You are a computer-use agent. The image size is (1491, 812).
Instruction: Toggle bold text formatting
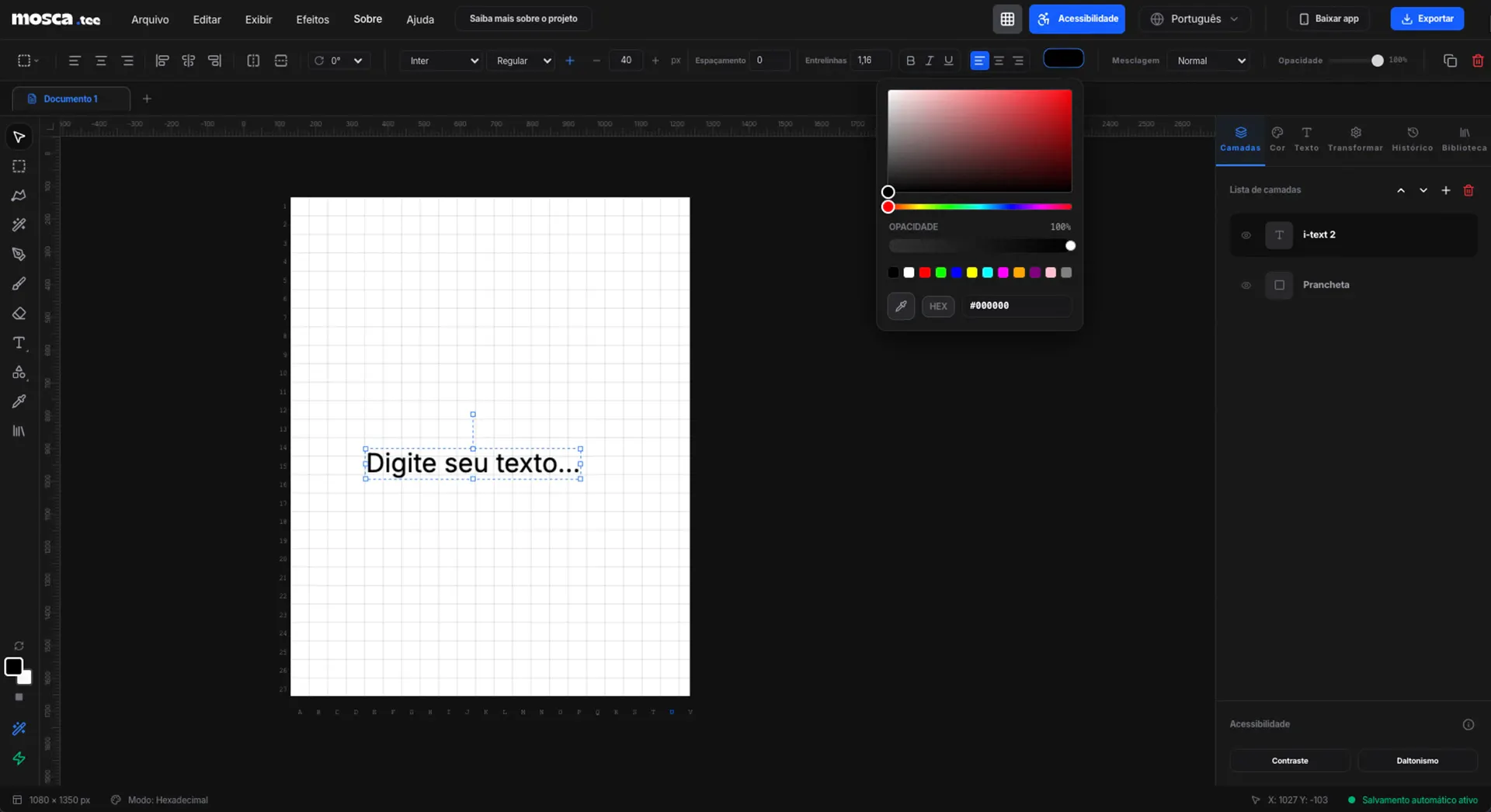pyautogui.click(x=910, y=61)
